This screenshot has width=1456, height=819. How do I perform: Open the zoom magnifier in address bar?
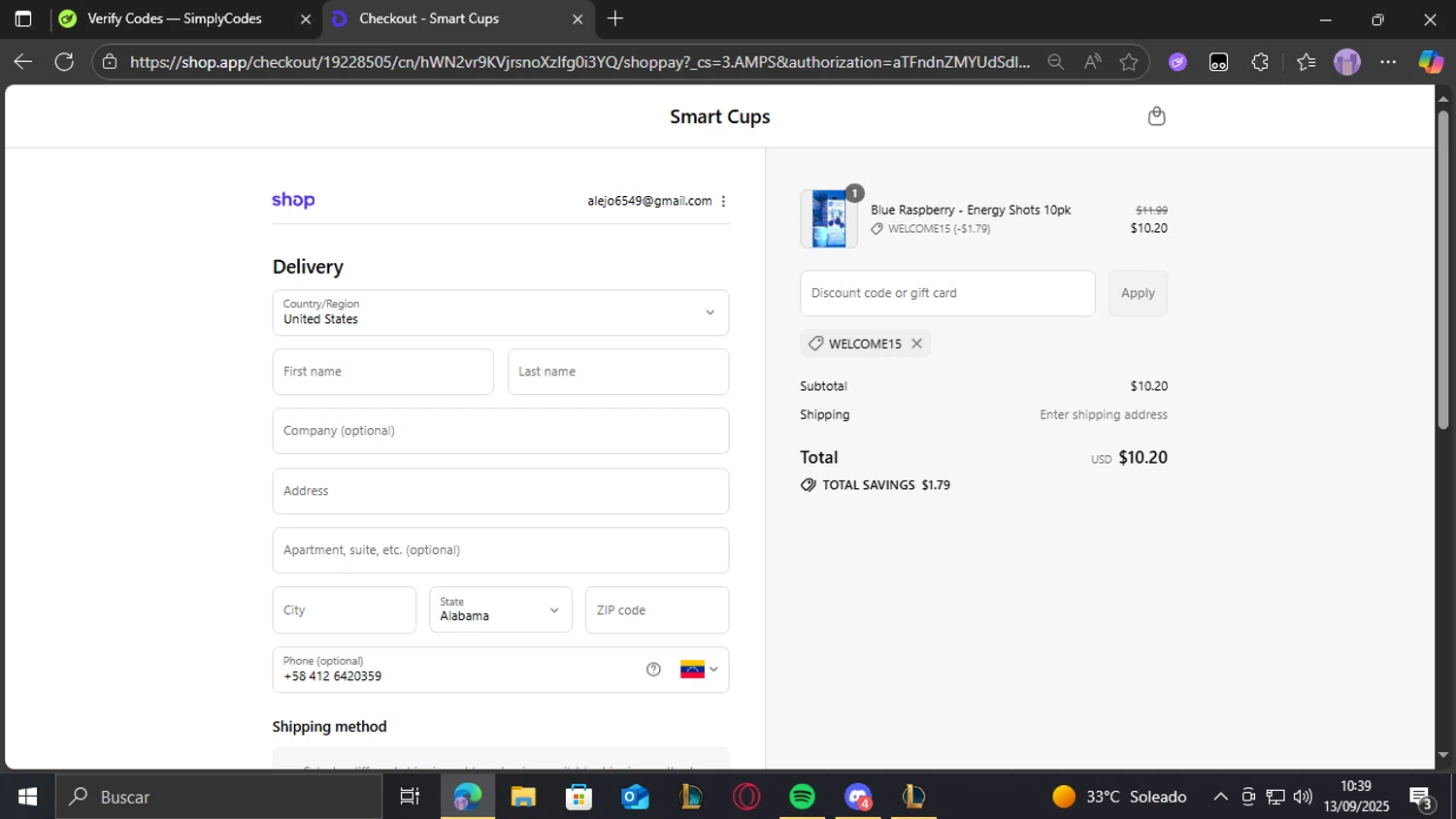pyautogui.click(x=1056, y=62)
